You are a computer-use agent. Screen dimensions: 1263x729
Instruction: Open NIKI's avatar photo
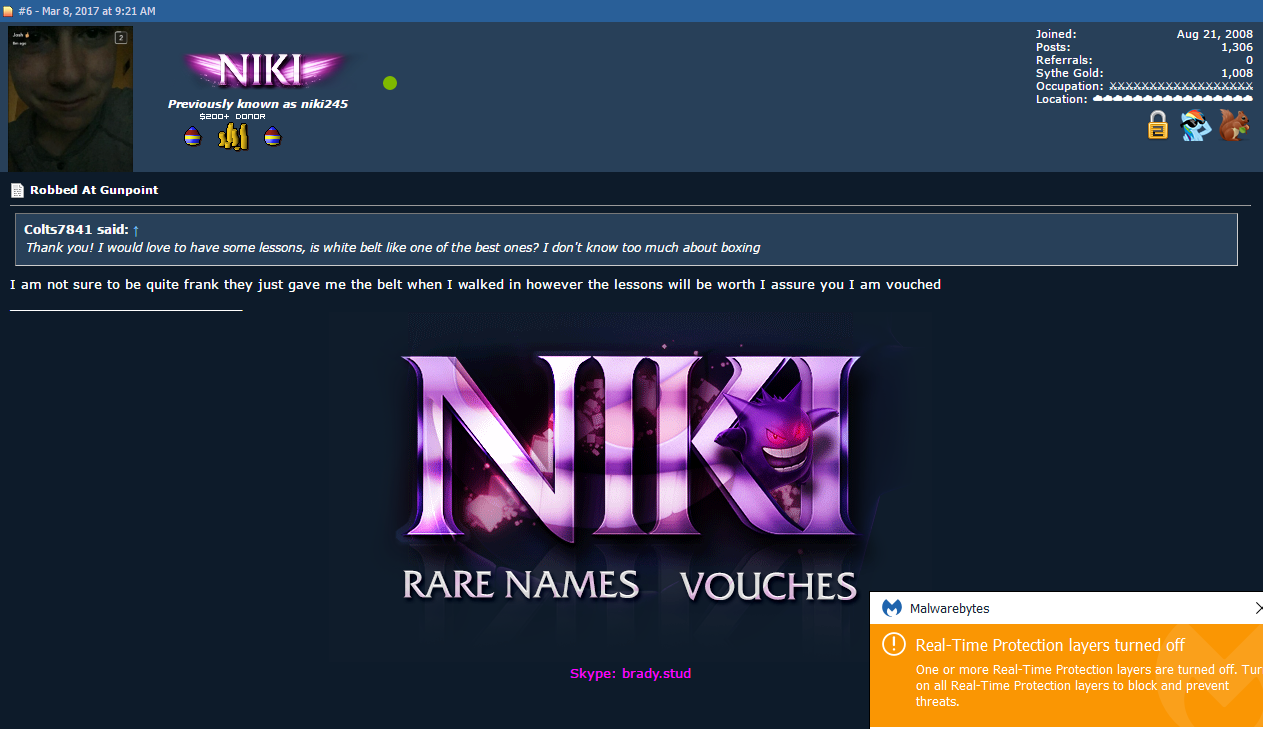click(70, 99)
